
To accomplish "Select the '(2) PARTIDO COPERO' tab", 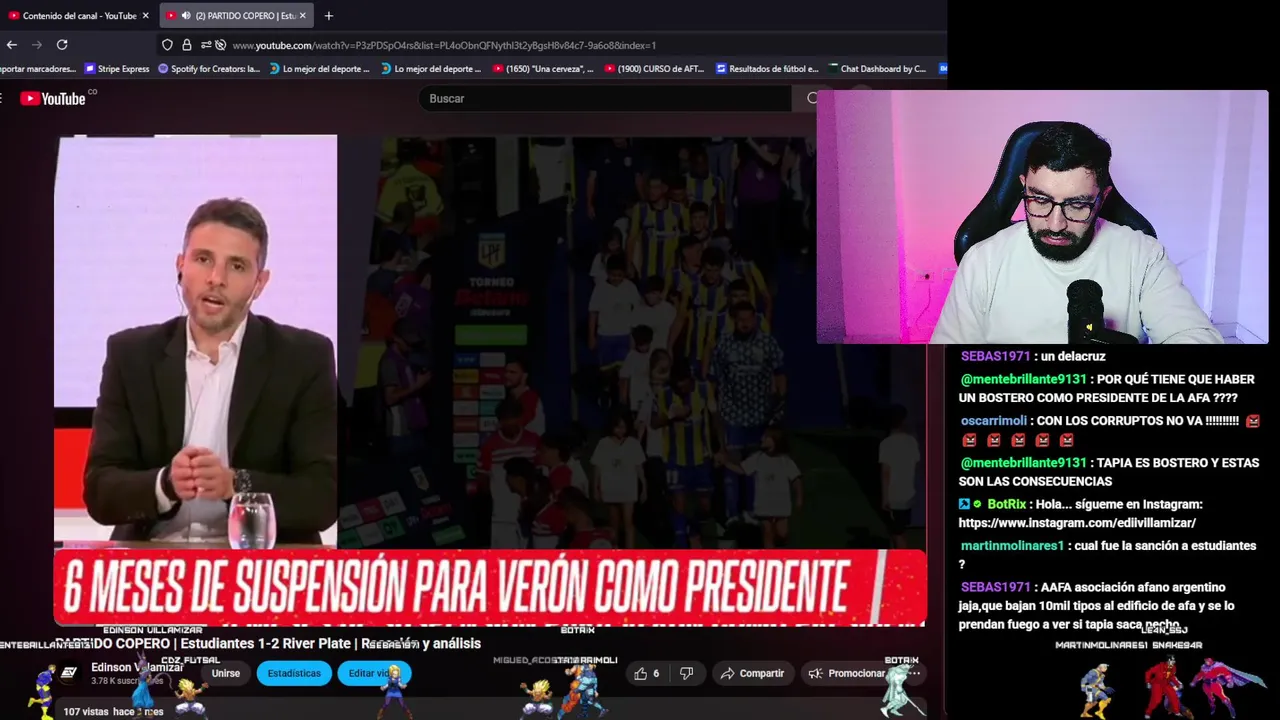I will pos(236,16).
